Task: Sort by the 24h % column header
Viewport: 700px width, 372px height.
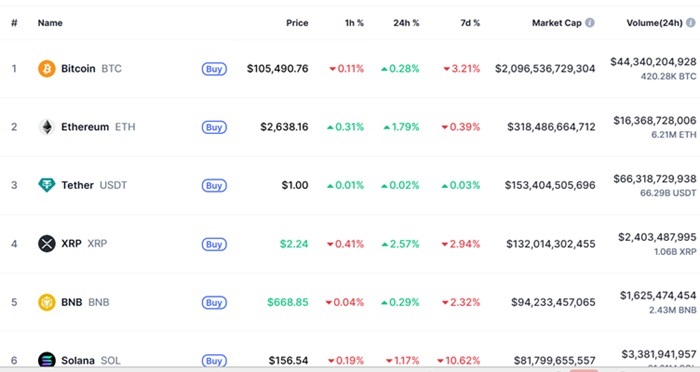Action: tap(406, 23)
